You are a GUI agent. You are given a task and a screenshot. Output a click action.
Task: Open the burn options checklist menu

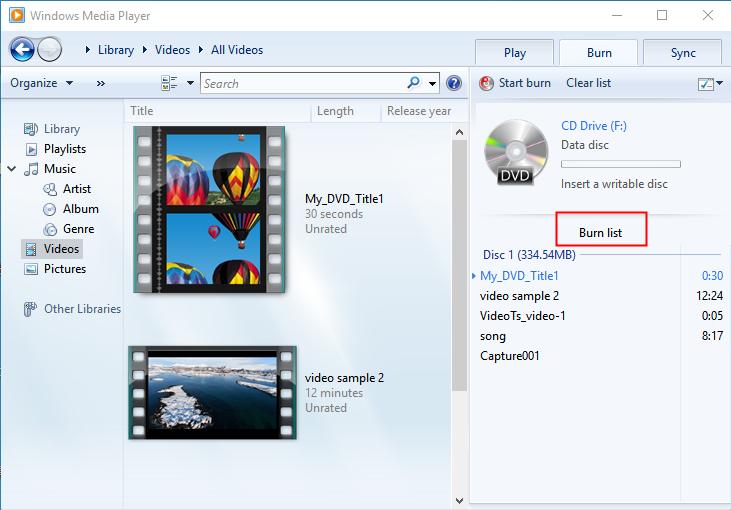(709, 84)
